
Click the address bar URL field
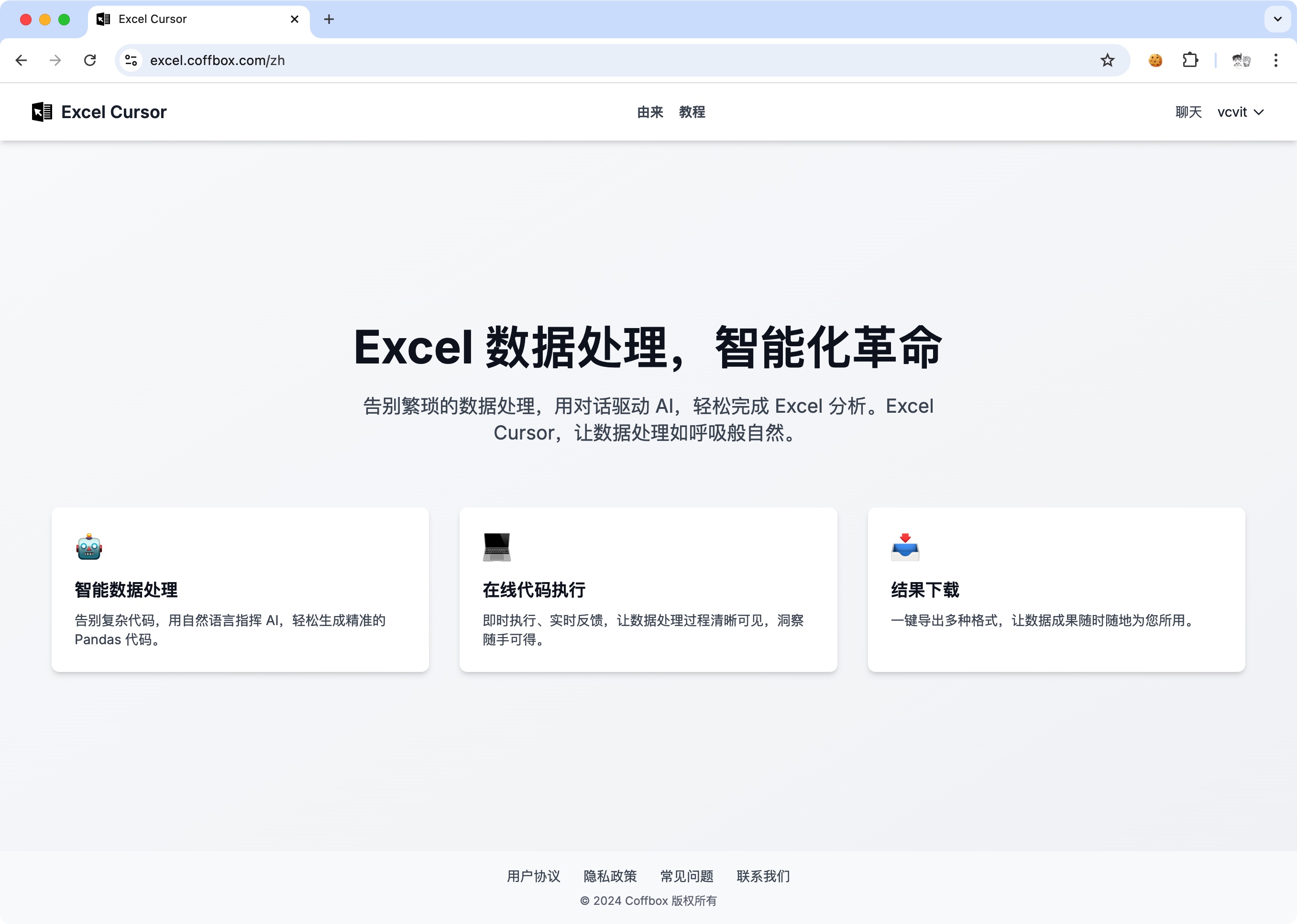[x=620, y=60]
